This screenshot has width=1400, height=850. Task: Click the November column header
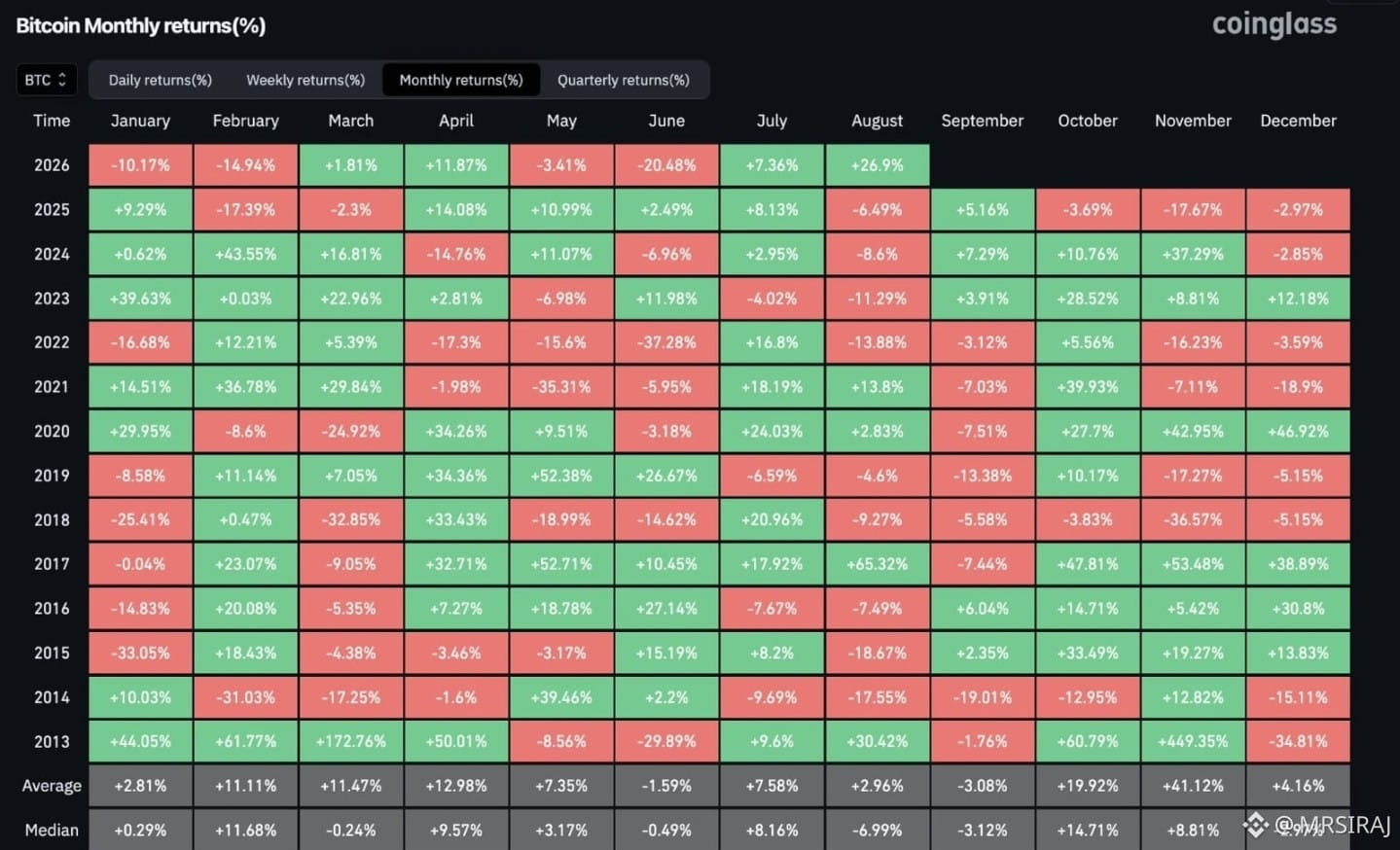click(x=1193, y=121)
